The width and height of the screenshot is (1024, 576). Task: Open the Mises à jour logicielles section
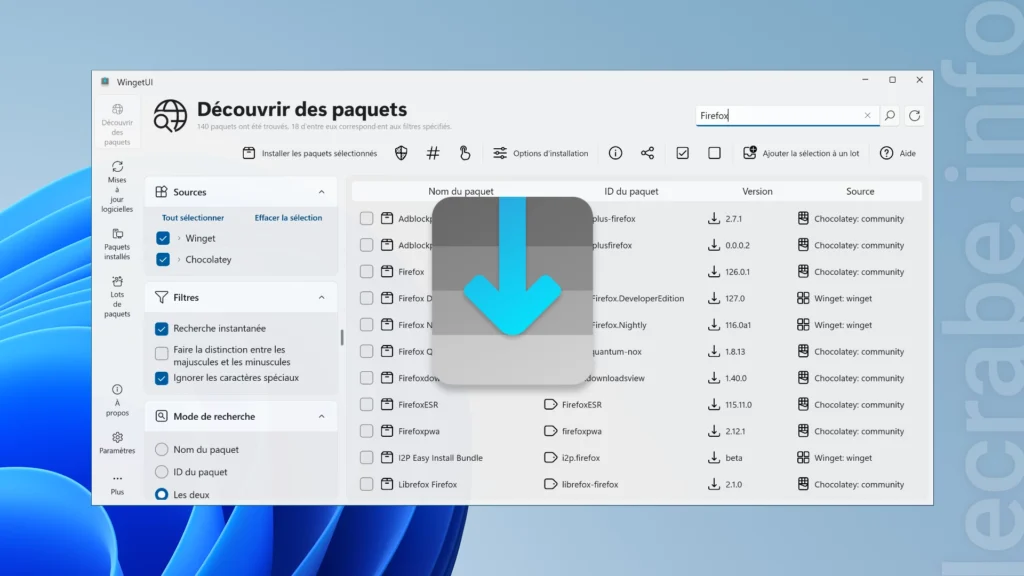pos(118,185)
